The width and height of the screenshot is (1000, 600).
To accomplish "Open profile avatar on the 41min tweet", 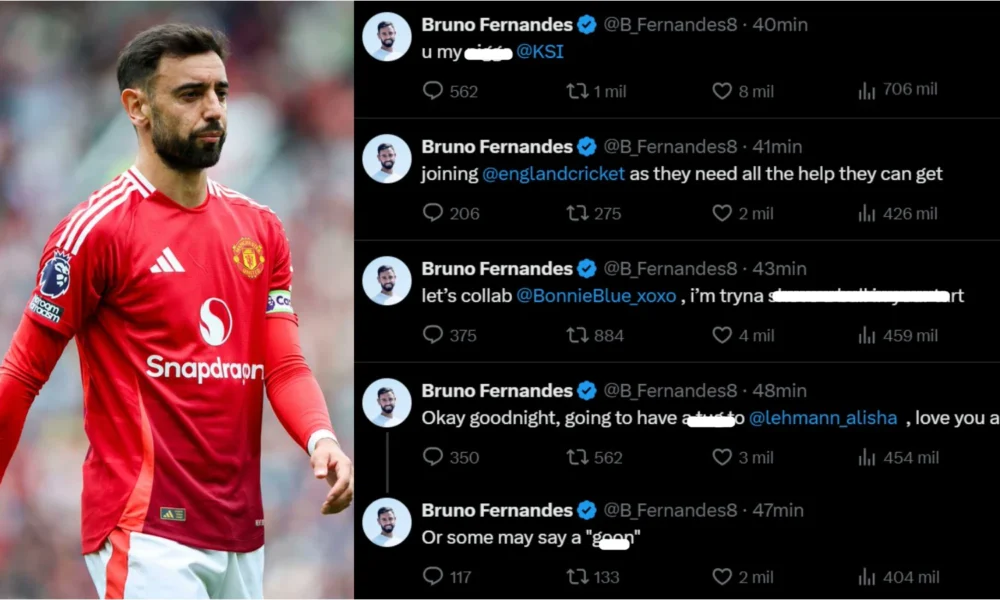I will [386, 159].
